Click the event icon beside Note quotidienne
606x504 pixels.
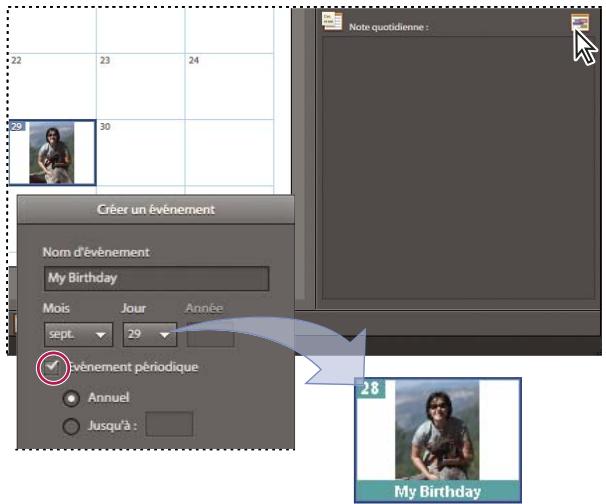580,22
